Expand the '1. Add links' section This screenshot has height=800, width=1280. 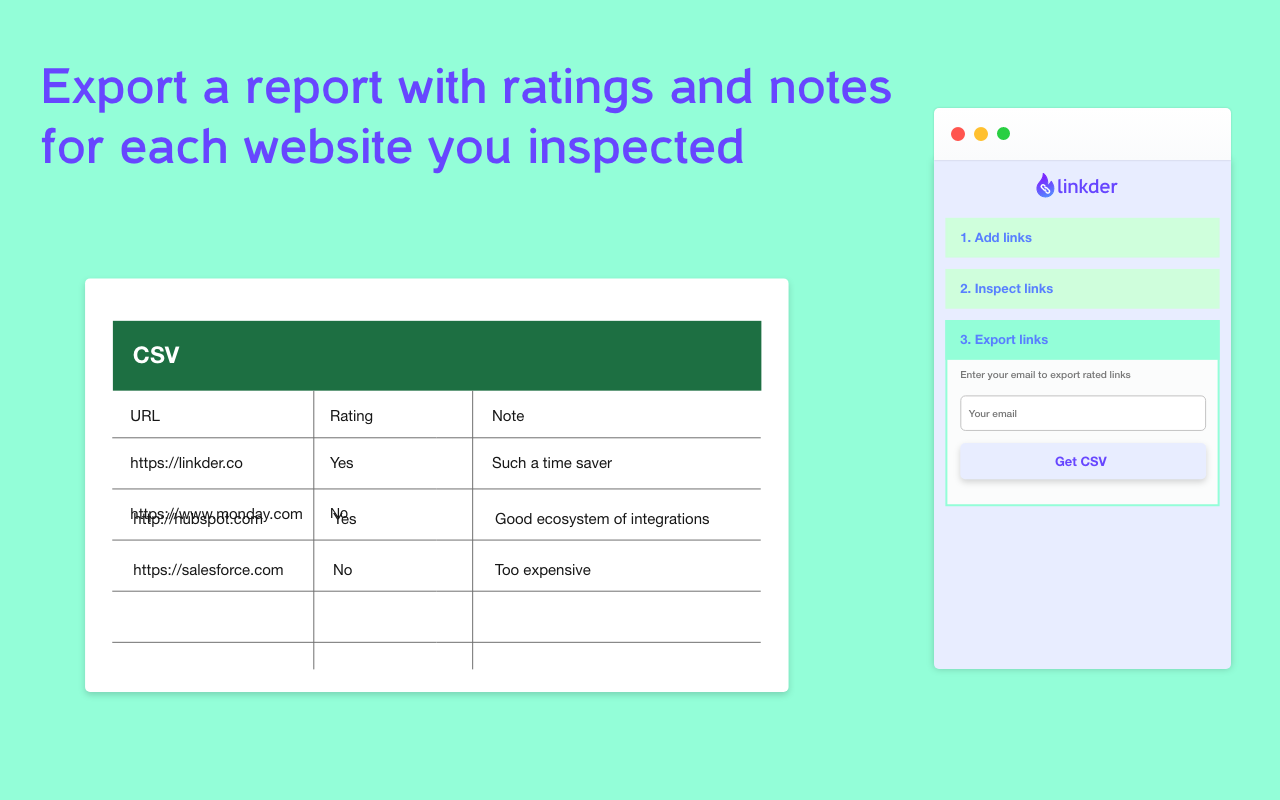pos(1082,238)
